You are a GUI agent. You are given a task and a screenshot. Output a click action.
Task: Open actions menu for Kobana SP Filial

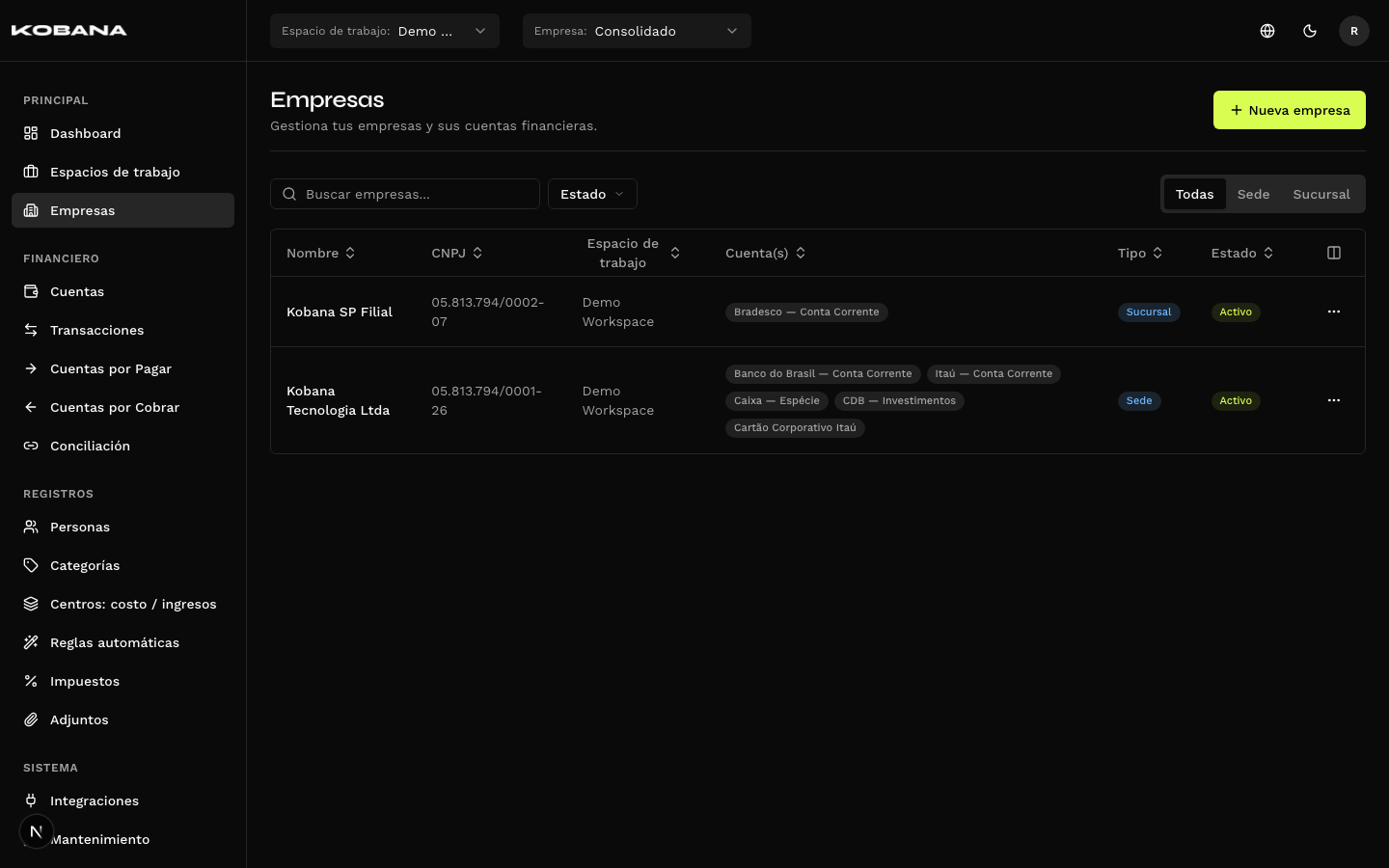tap(1334, 312)
